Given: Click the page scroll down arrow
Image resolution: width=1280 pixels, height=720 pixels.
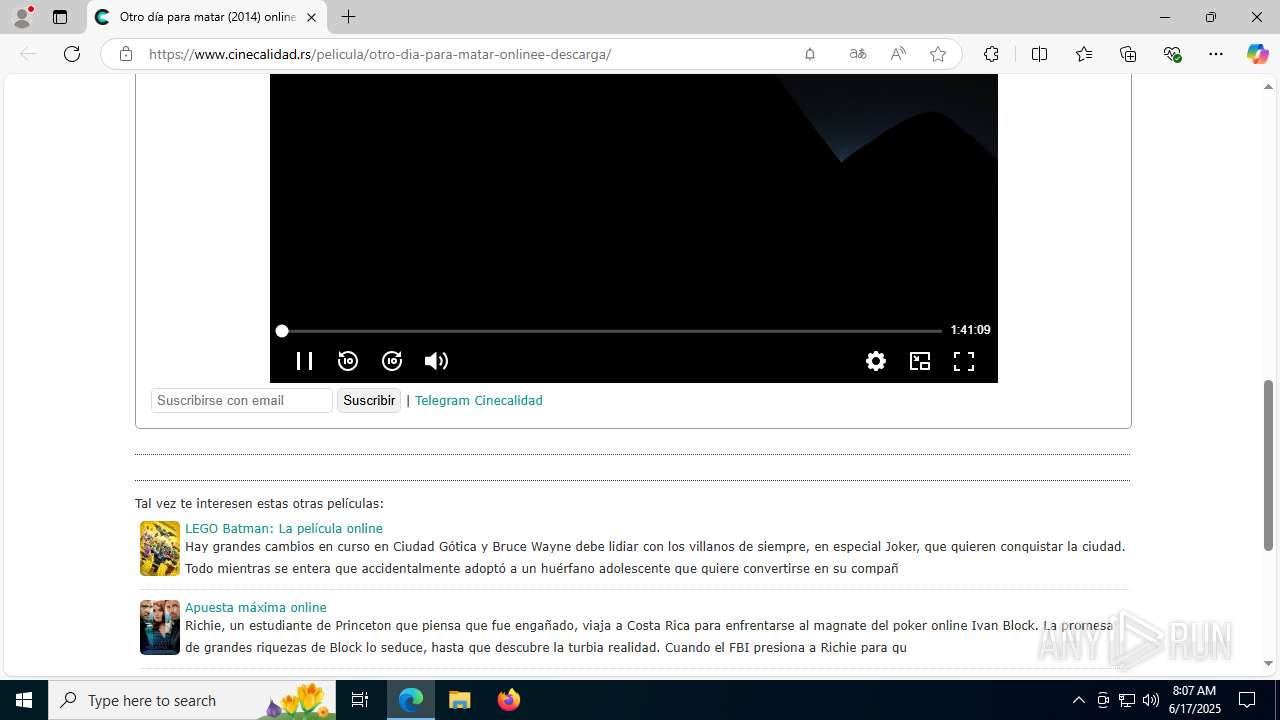Looking at the screenshot, I should pos(1268,663).
